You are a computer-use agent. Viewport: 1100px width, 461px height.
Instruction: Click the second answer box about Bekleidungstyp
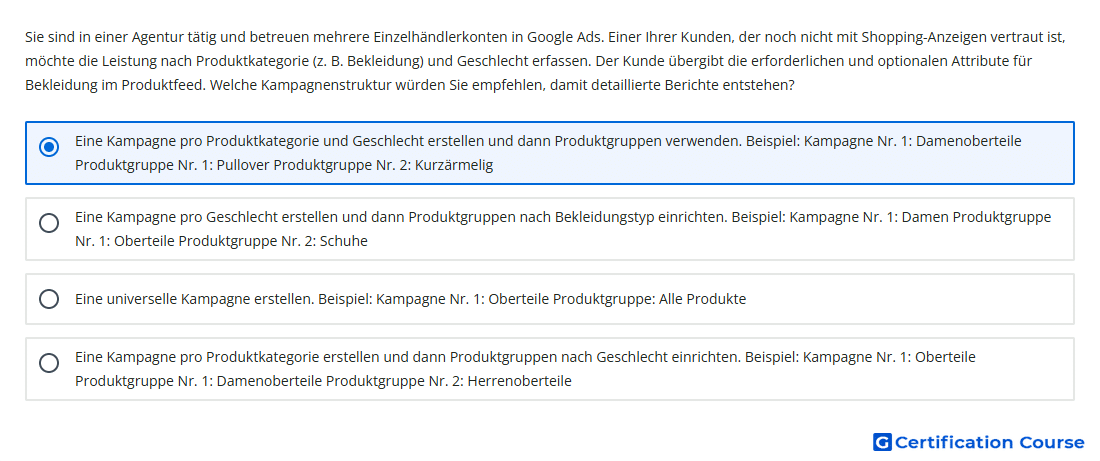[550, 229]
